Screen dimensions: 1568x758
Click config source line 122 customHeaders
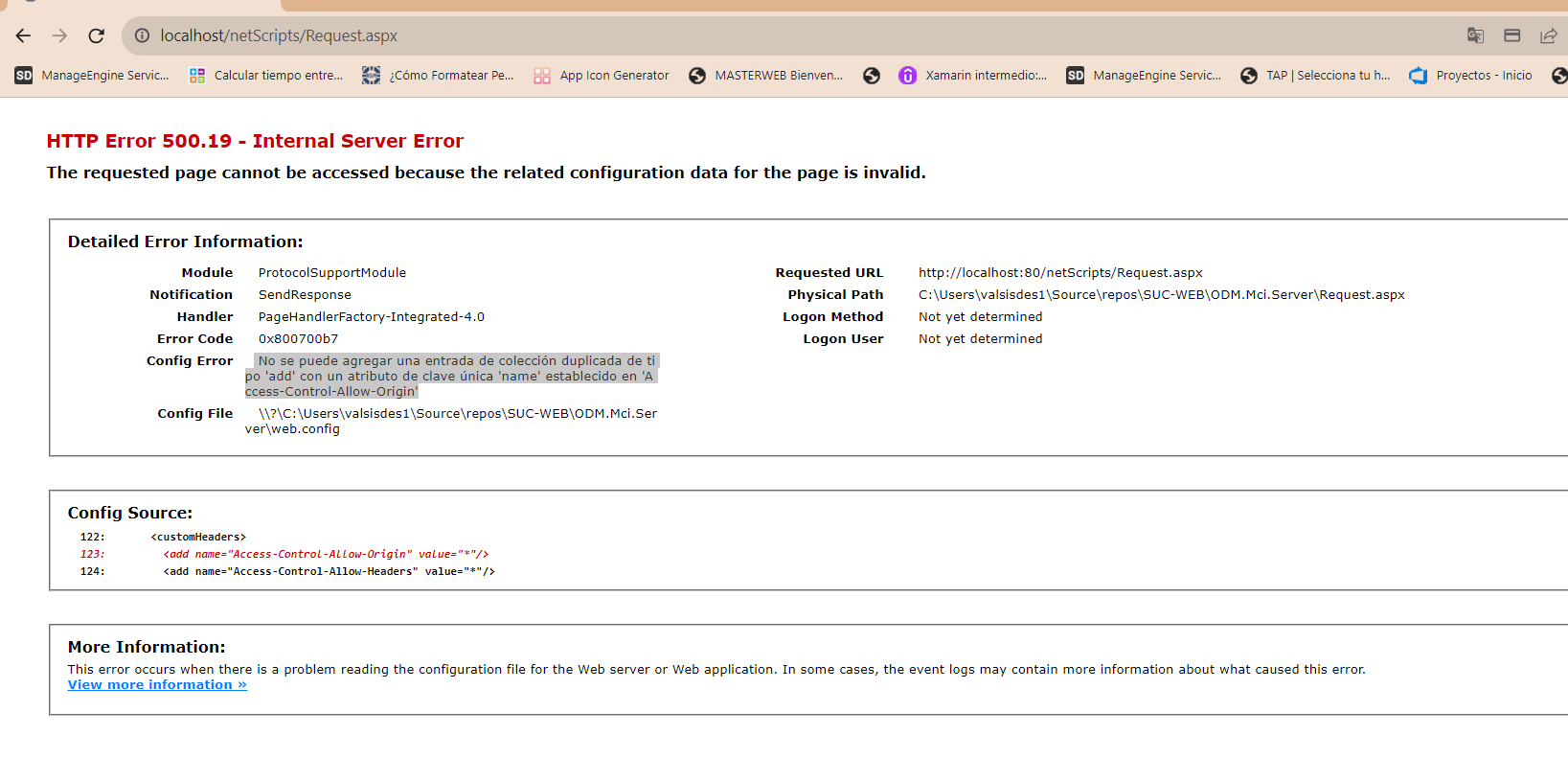click(198, 538)
